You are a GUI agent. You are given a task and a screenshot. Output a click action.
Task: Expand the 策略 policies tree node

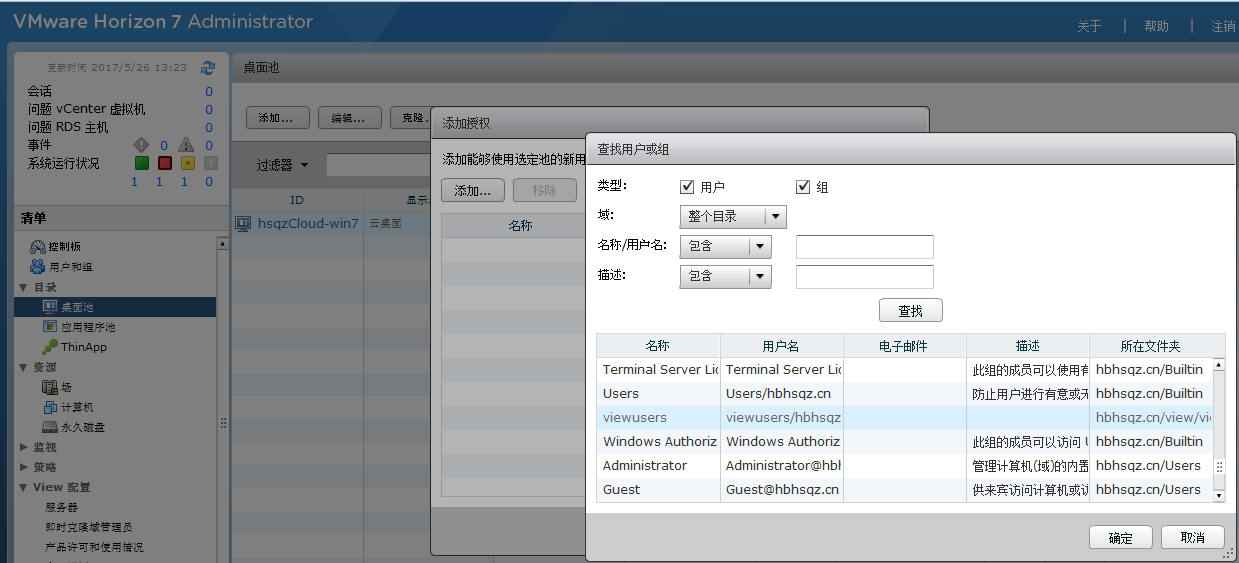pyautogui.click(x=24, y=467)
